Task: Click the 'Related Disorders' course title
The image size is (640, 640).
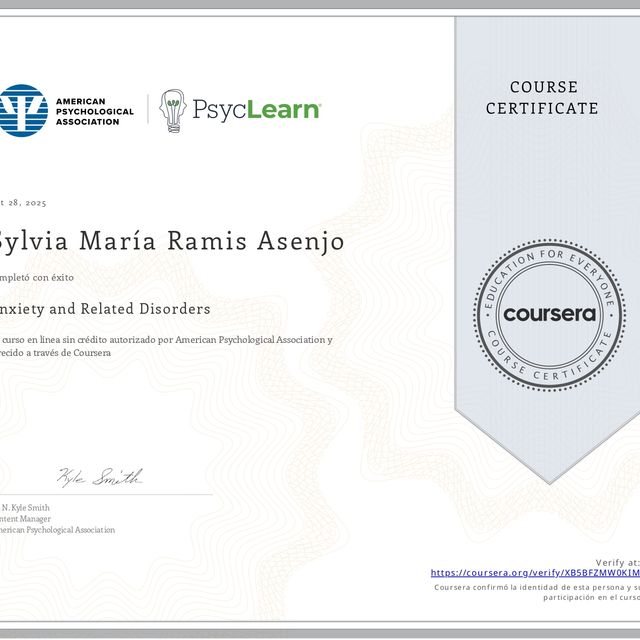Action: coord(145,309)
